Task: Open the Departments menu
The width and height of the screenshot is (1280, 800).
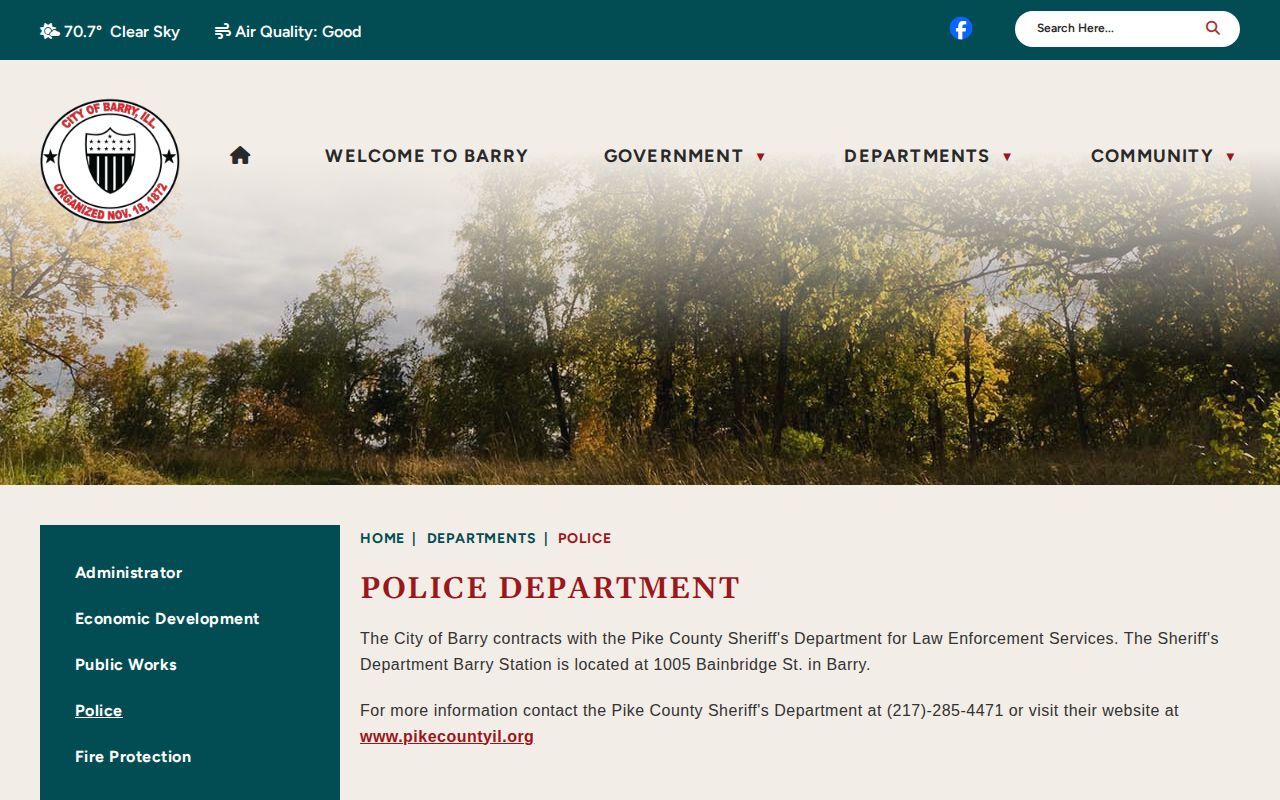Action: click(916, 156)
